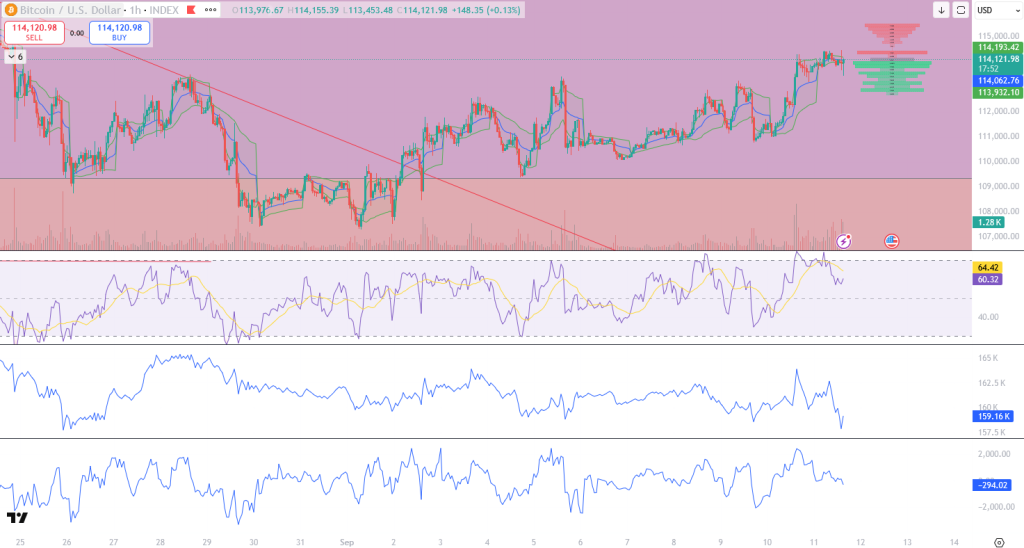Click the TradingView logo at bottom left
Image resolution: width=1024 pixels, height=548 pixels.
pos(18,517)
